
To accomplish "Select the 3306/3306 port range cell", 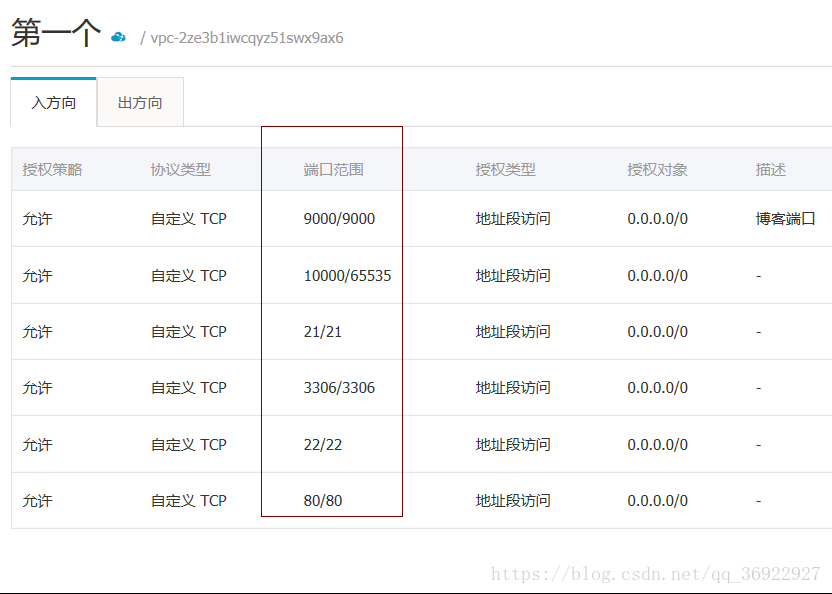I will click(x=339, y=388).
